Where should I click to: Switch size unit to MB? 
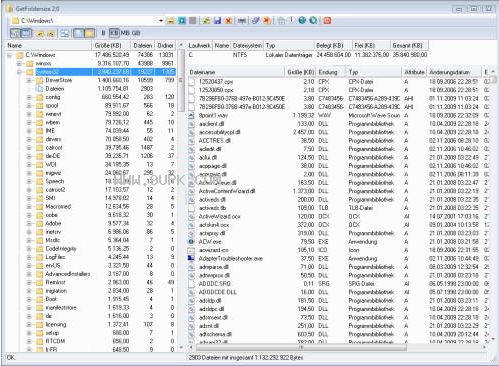point(125,33)
